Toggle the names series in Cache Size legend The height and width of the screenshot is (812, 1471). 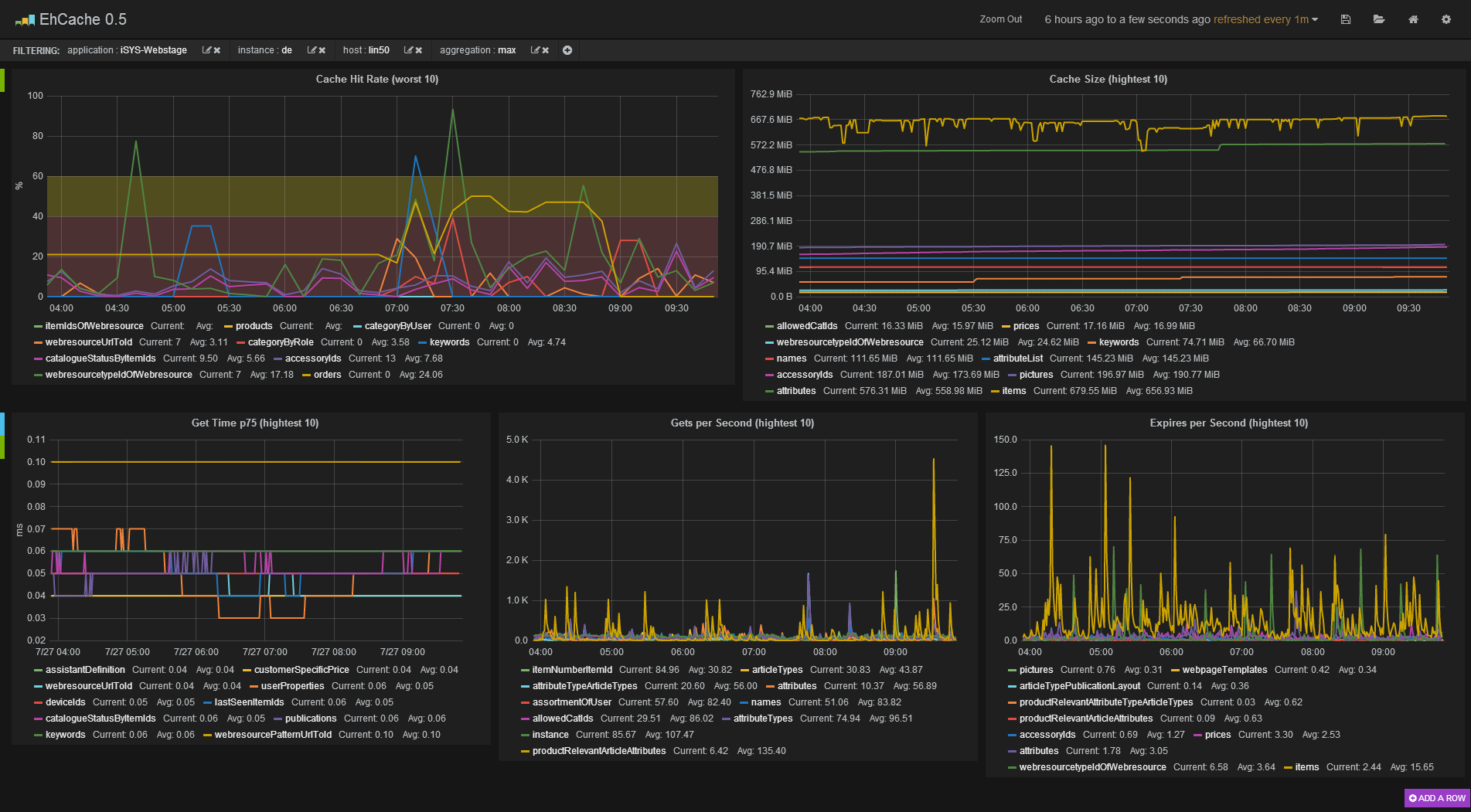(x=792, y=358)
